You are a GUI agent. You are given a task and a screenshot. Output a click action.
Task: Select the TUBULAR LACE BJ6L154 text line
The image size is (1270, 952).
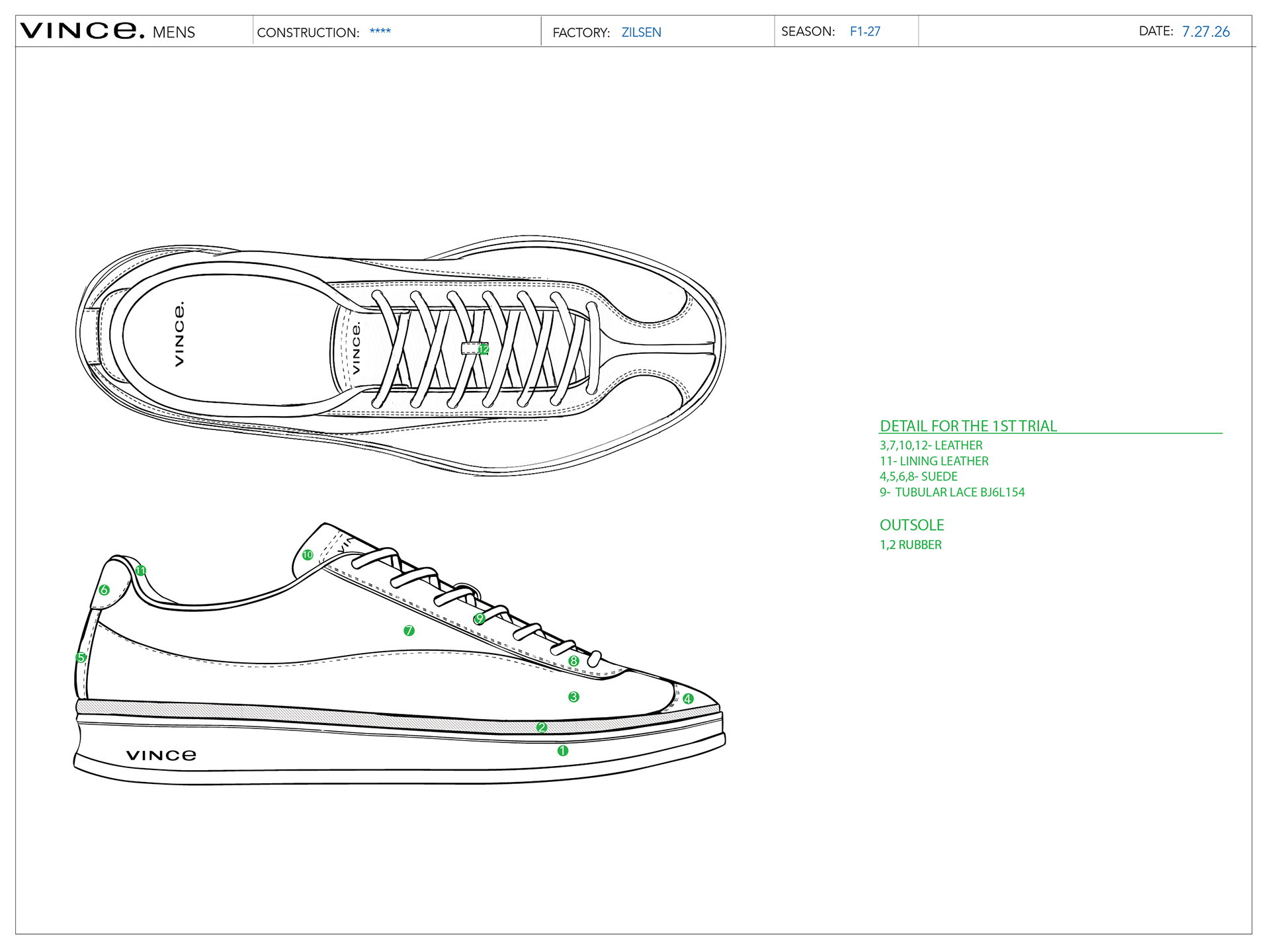952,492
